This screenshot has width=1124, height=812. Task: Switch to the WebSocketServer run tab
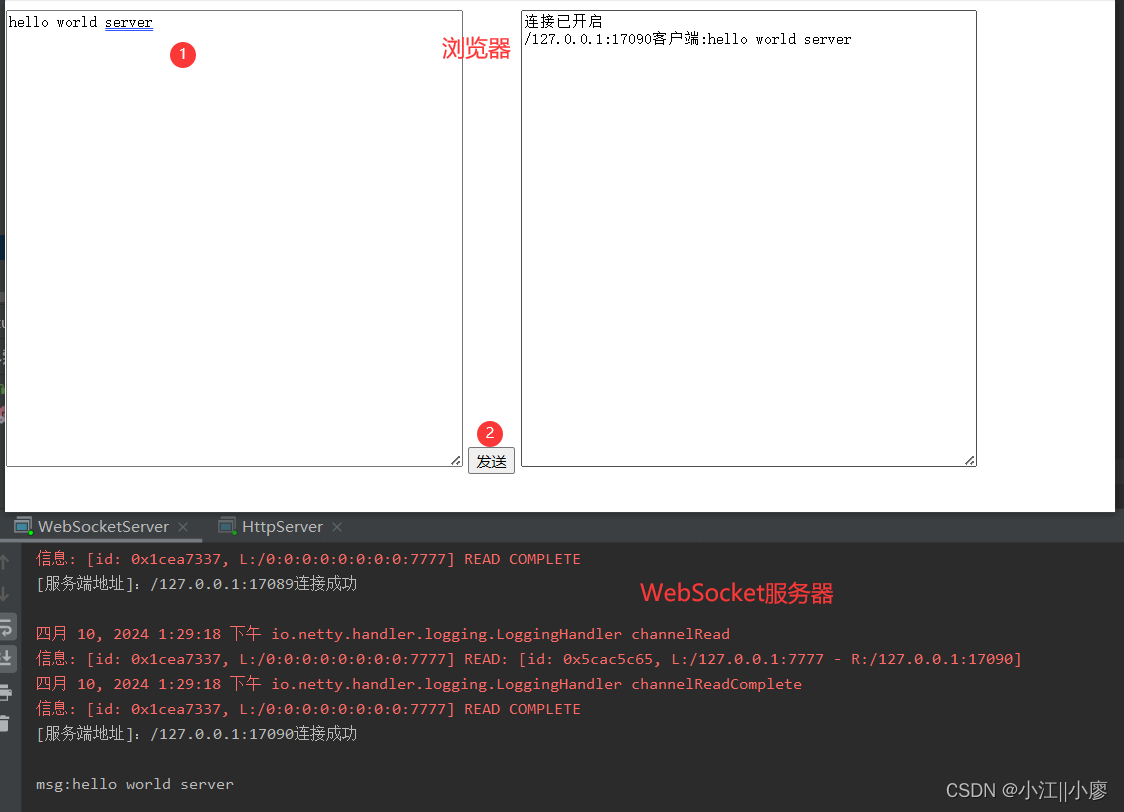tap(103, 527)
